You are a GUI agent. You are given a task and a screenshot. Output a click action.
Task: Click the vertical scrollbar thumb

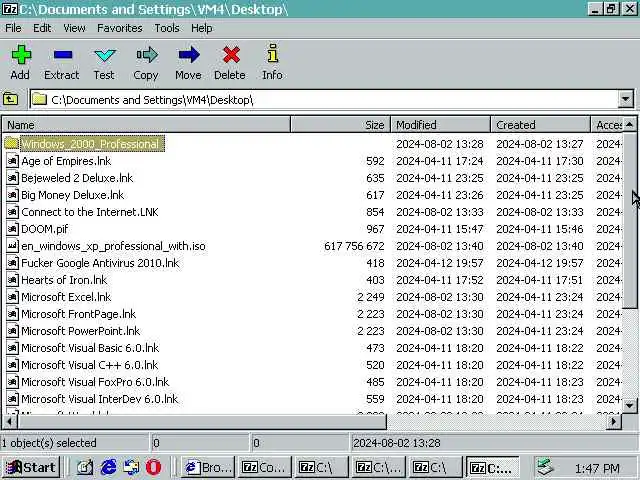pos(629,220)
